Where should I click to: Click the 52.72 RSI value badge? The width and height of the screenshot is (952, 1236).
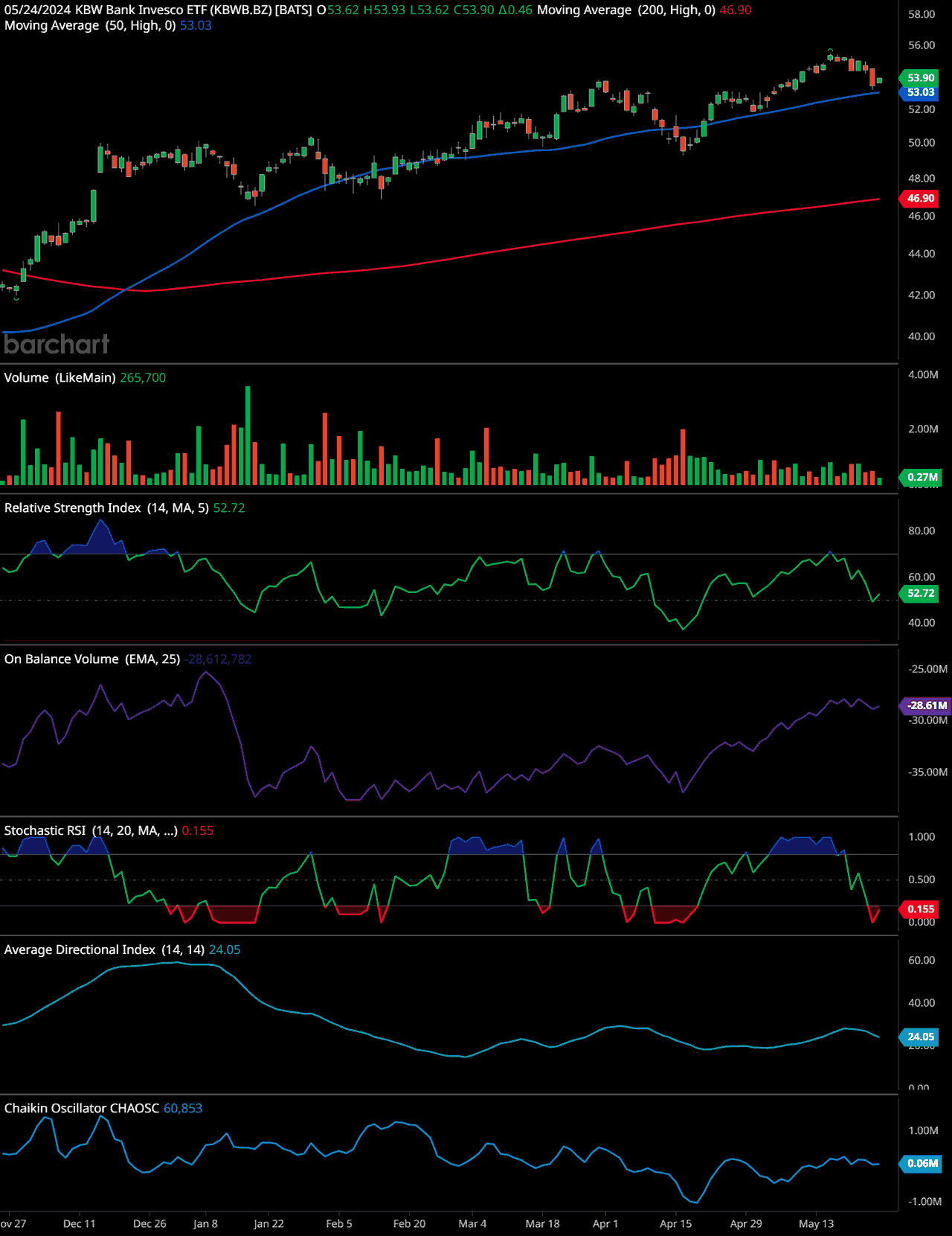click(920, 593)
